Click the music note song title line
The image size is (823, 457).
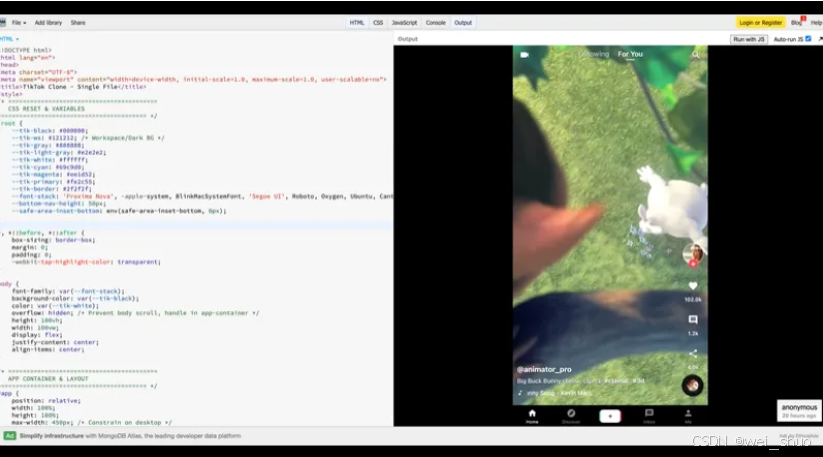click(x=555, y=392)
